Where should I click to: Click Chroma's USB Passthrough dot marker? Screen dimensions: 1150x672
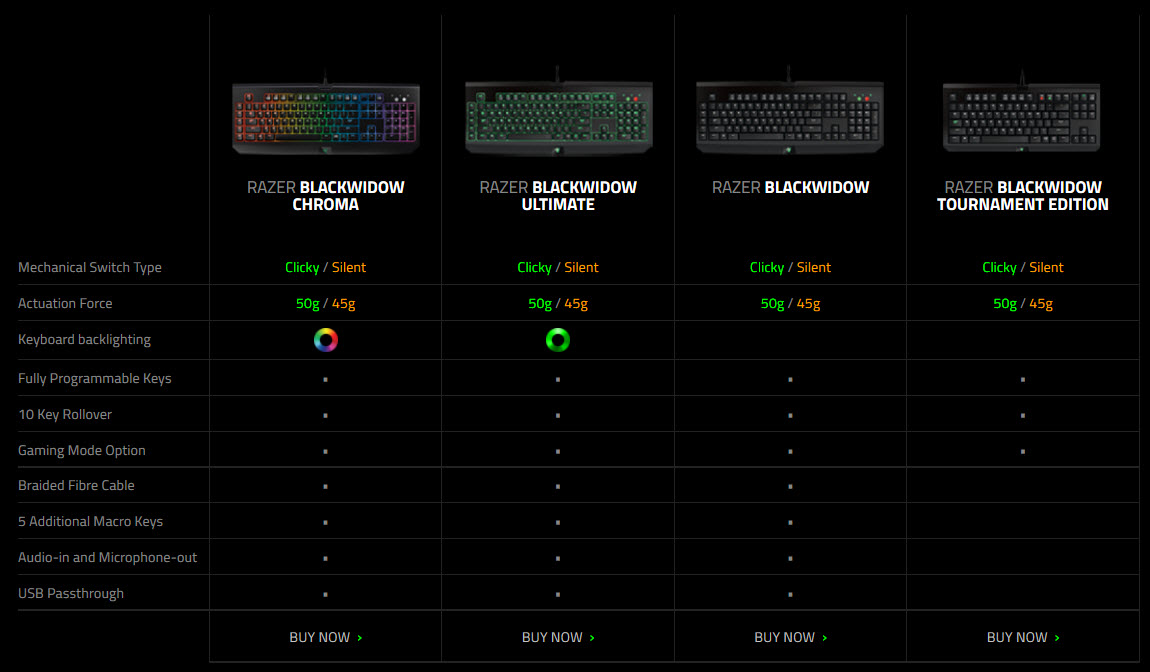(x=326, y=594)
